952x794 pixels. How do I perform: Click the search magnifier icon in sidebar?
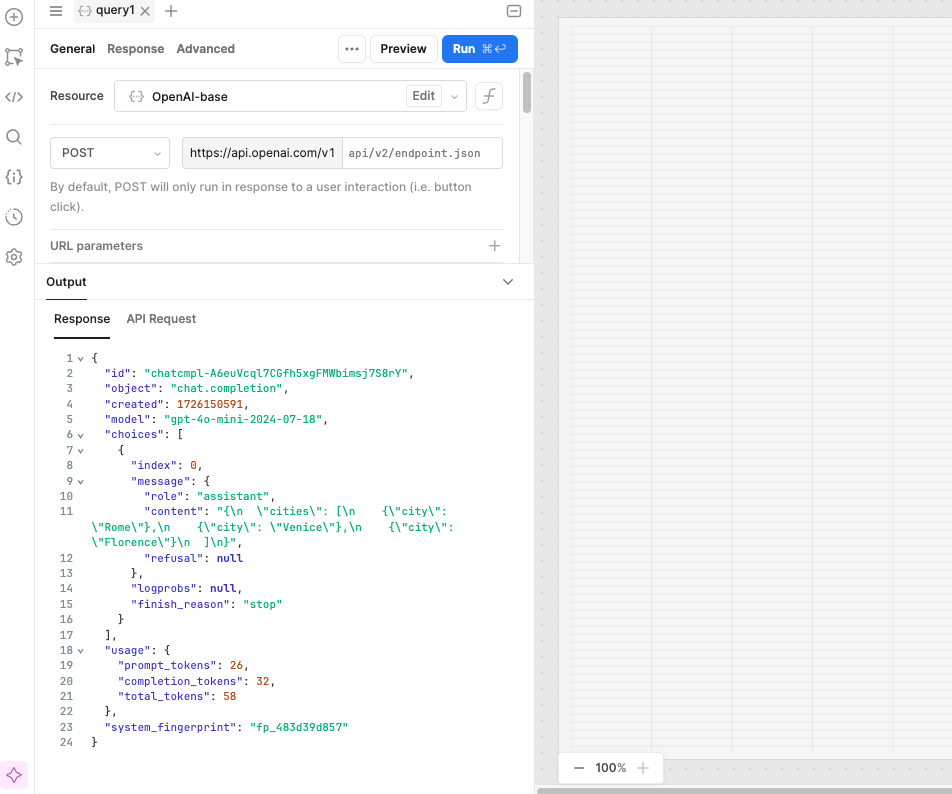pyautogui.click(x=14, y=137)
